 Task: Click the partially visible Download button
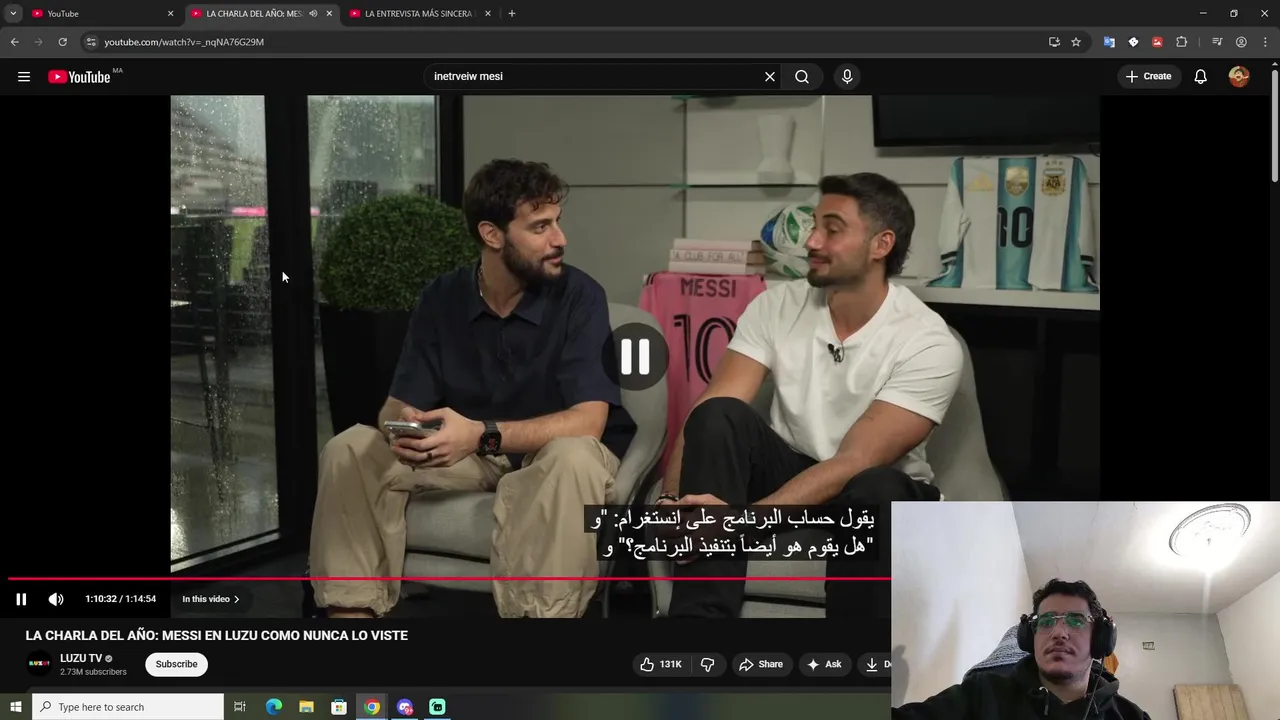875,664
